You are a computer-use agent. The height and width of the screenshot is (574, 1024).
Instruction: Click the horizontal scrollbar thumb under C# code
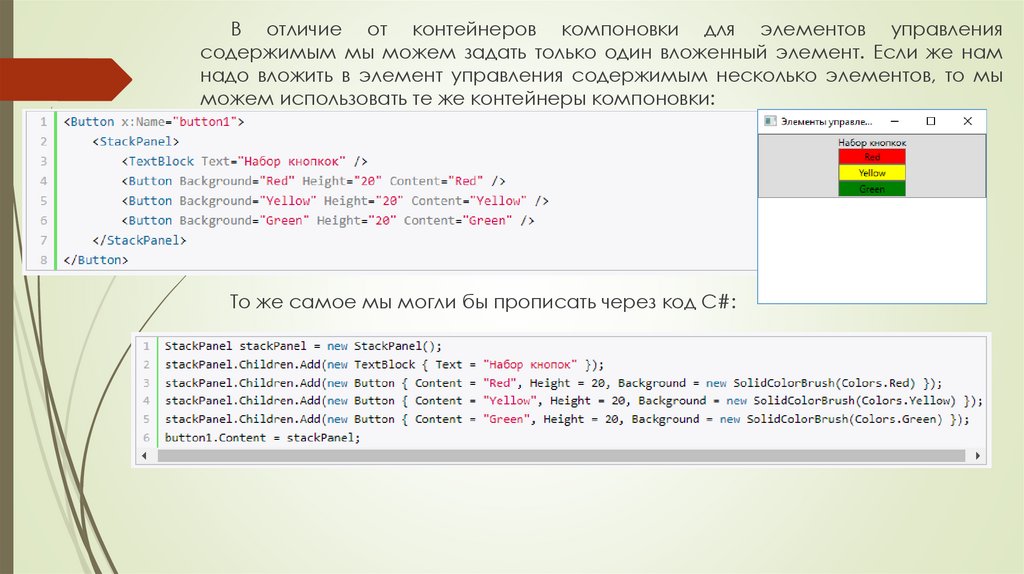(x=562, y=456)
